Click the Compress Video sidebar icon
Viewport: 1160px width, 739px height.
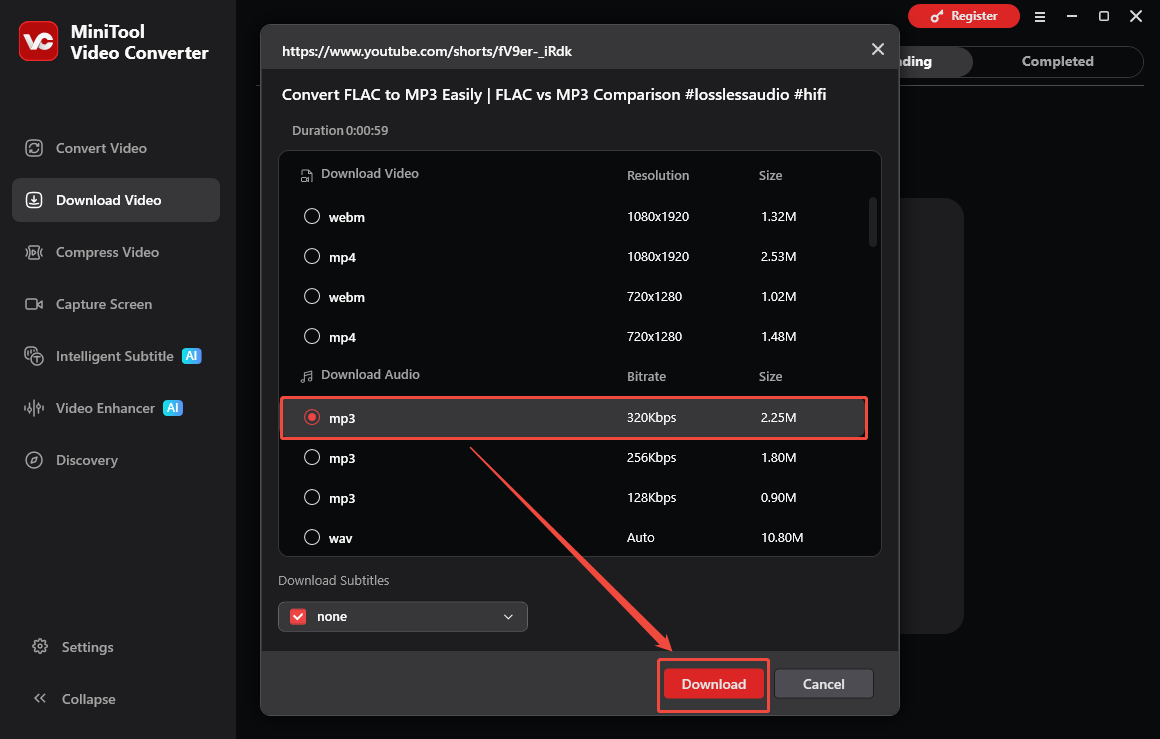point(34,252)
